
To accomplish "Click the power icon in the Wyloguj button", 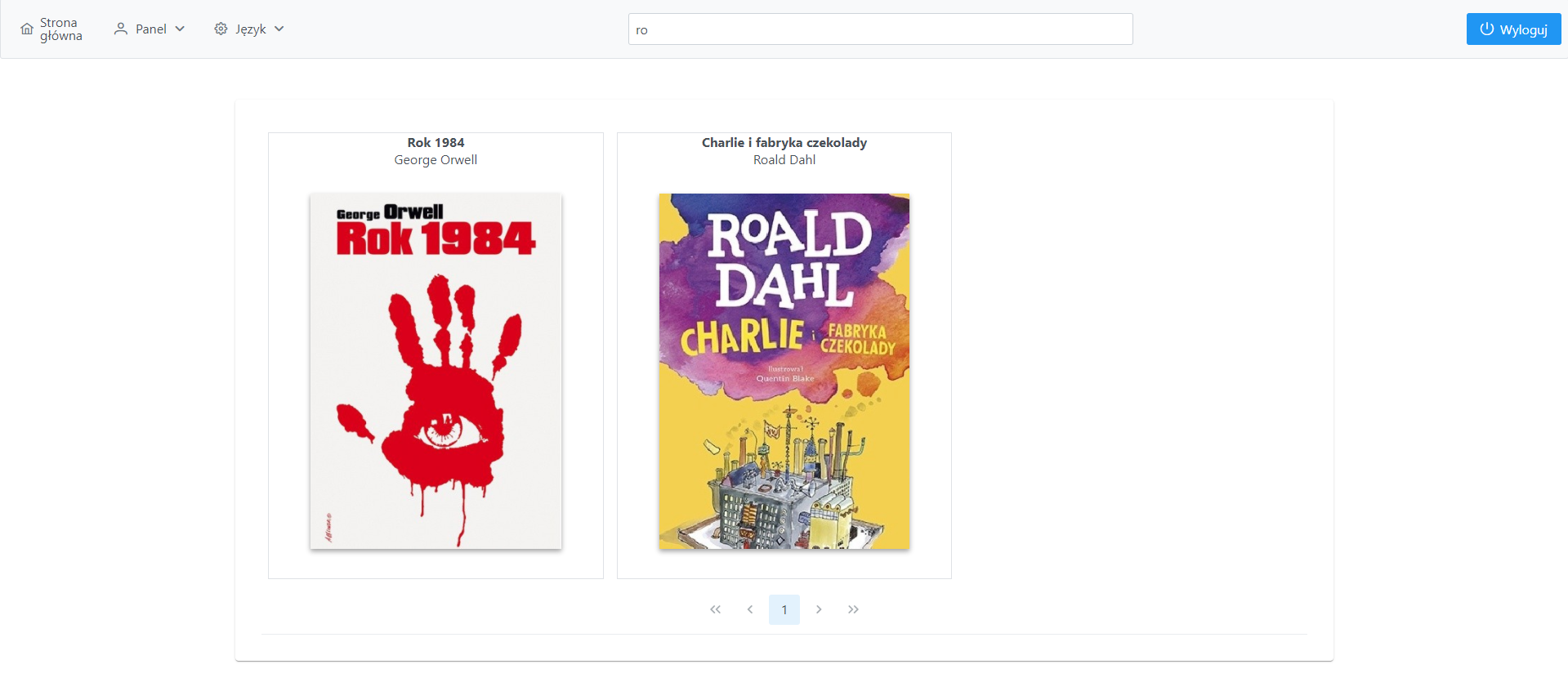I will (1487, 29).
